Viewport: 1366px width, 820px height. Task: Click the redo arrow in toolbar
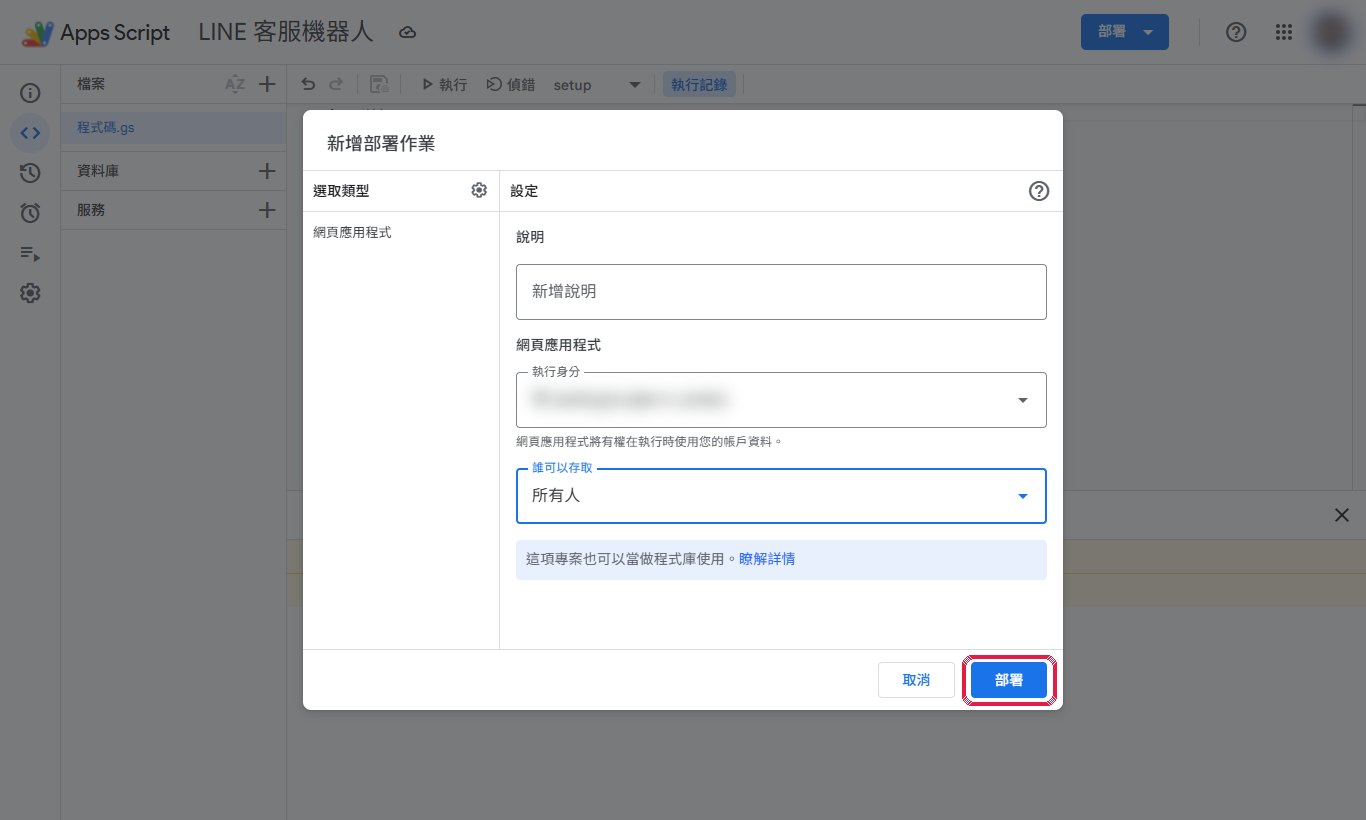pyautogui.click(x=336, y=85)
